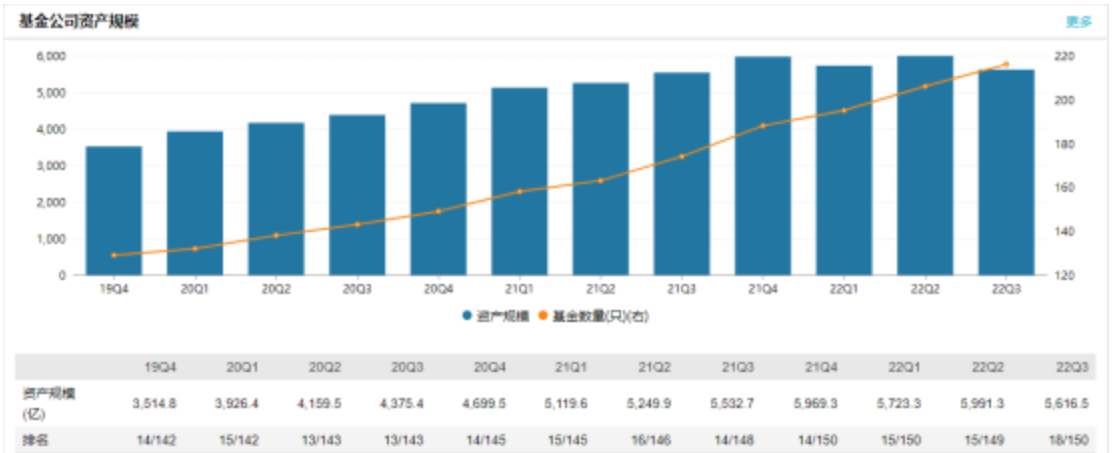Select the orange line marker at 21Q3
The width and height of the screenshot is (1114, 453).
click(x=682, y=156)
